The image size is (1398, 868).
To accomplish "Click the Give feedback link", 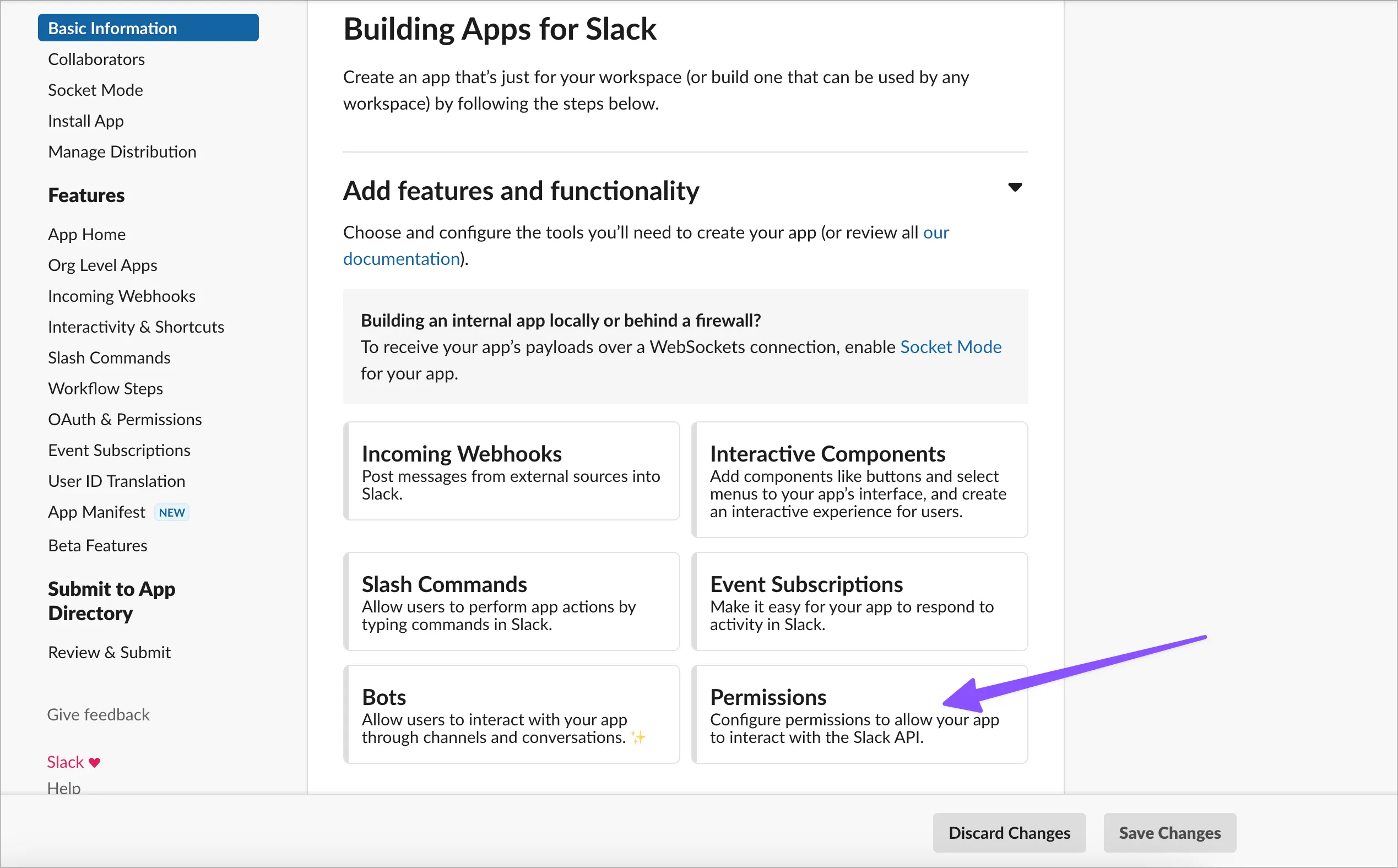I will click(98, 714).
